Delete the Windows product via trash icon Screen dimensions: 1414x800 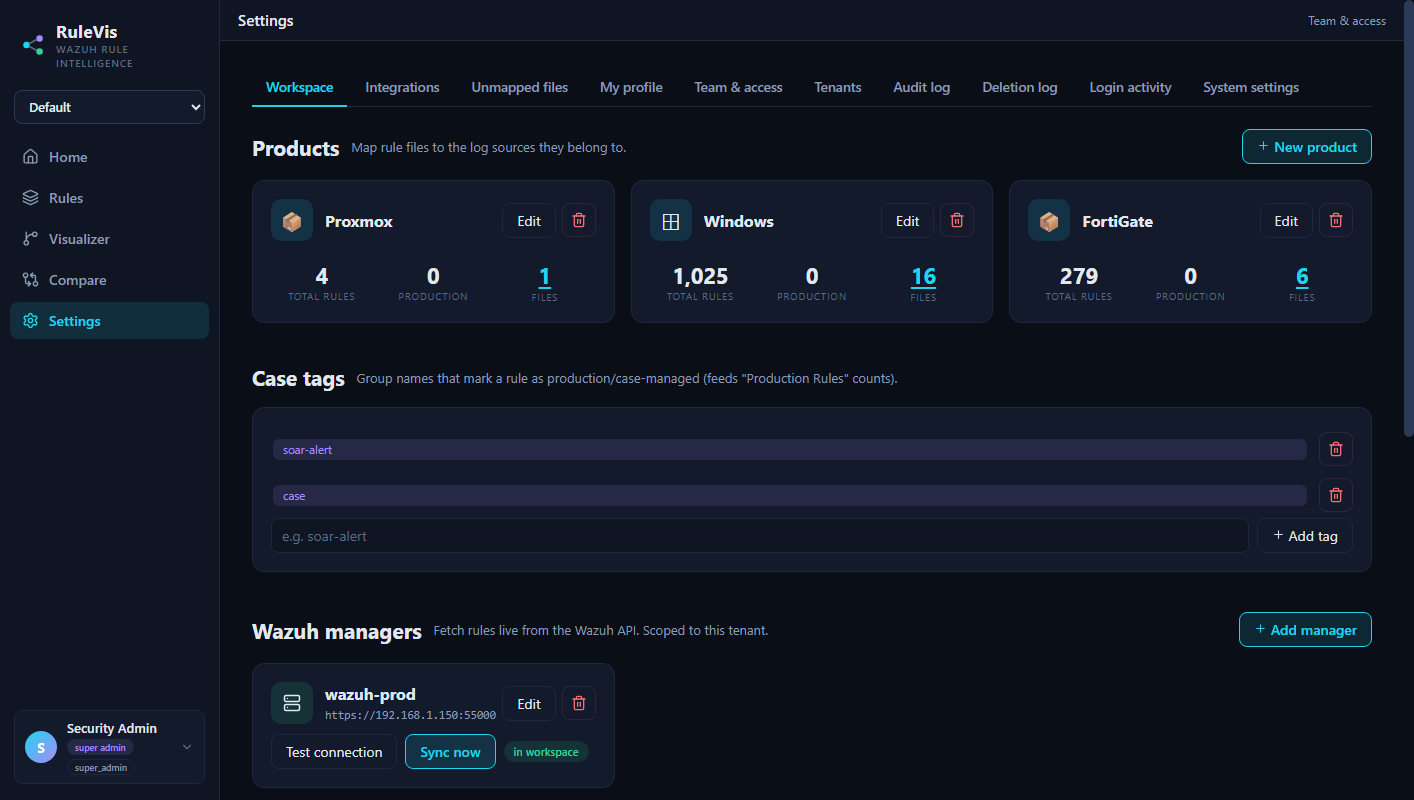point(957,221)
